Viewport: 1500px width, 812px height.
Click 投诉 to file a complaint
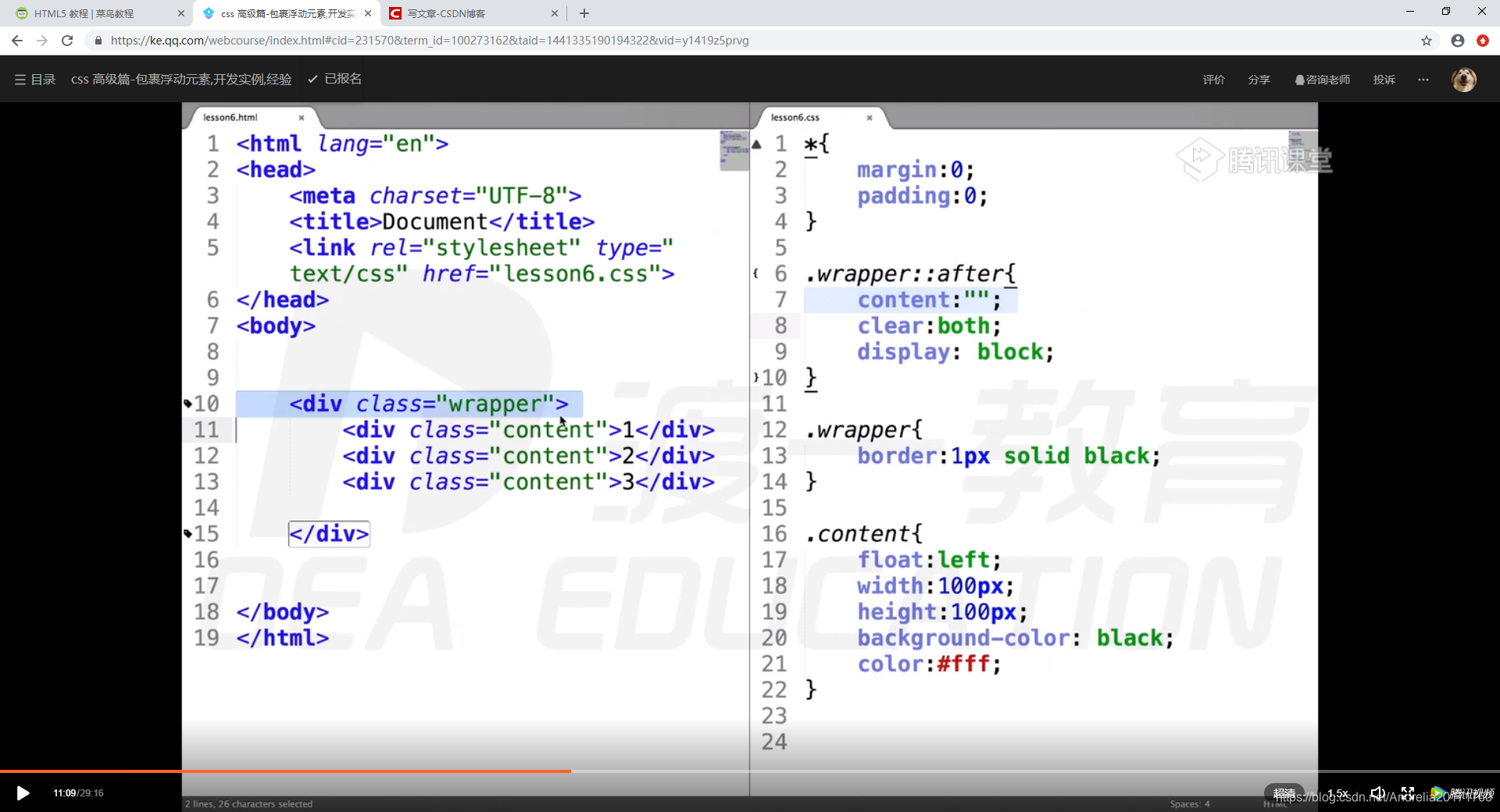(1384, 80)
